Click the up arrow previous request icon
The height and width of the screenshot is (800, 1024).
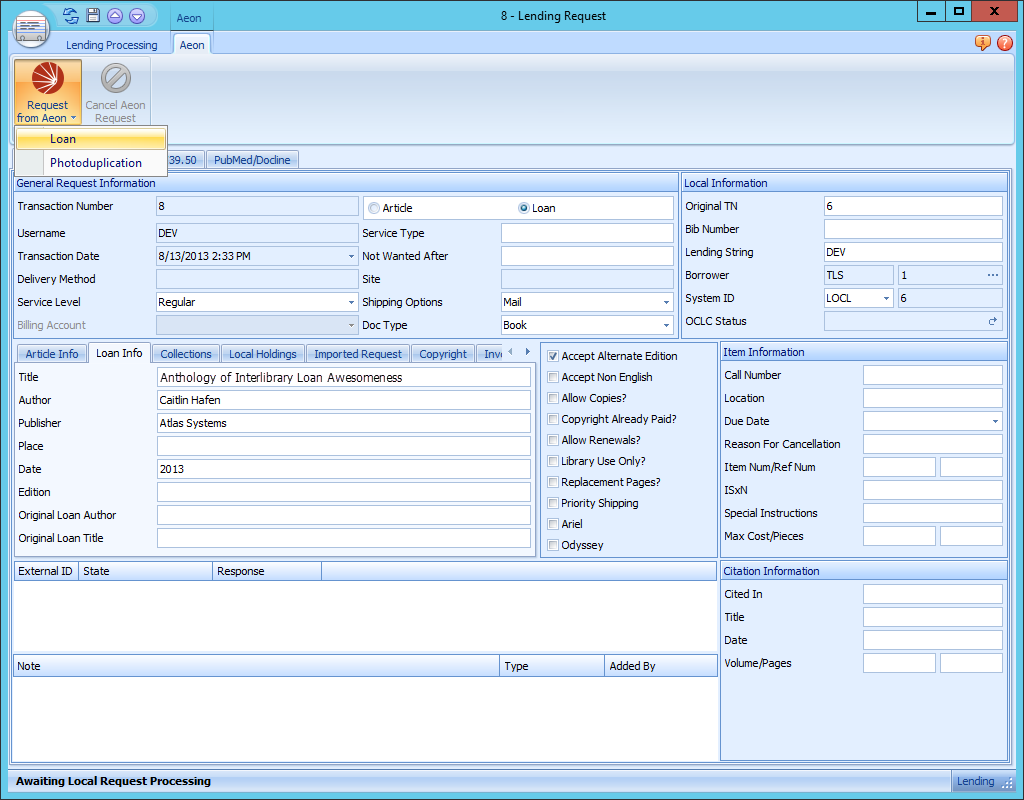click(x=115, y=16)
